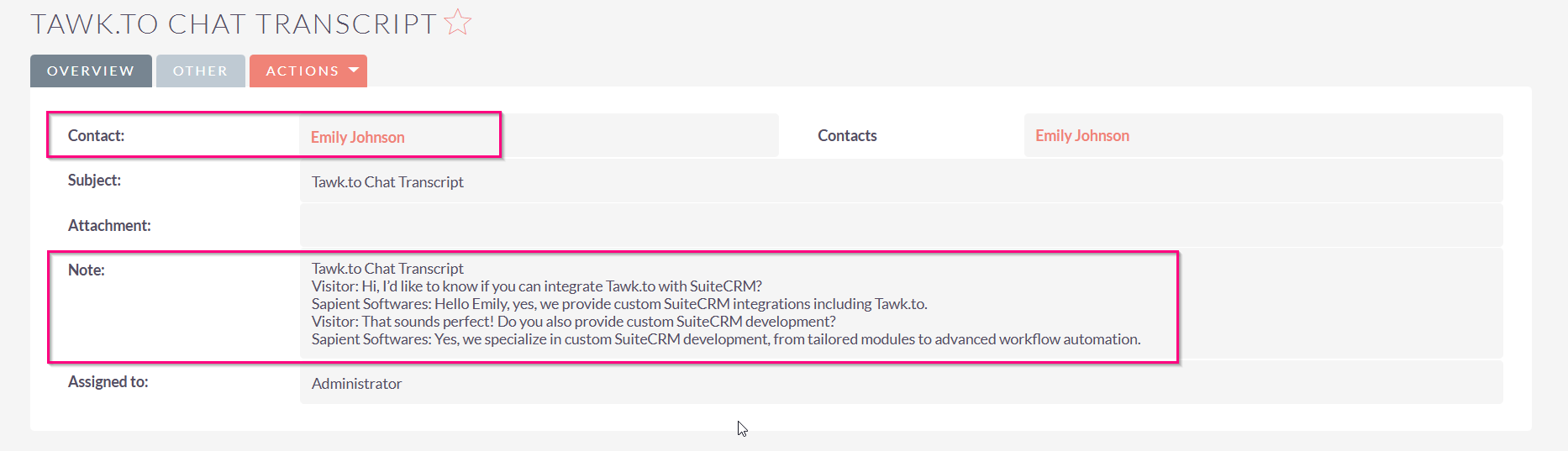
Task: Mark record as favorite with star icon
Action: click(458, 23)
